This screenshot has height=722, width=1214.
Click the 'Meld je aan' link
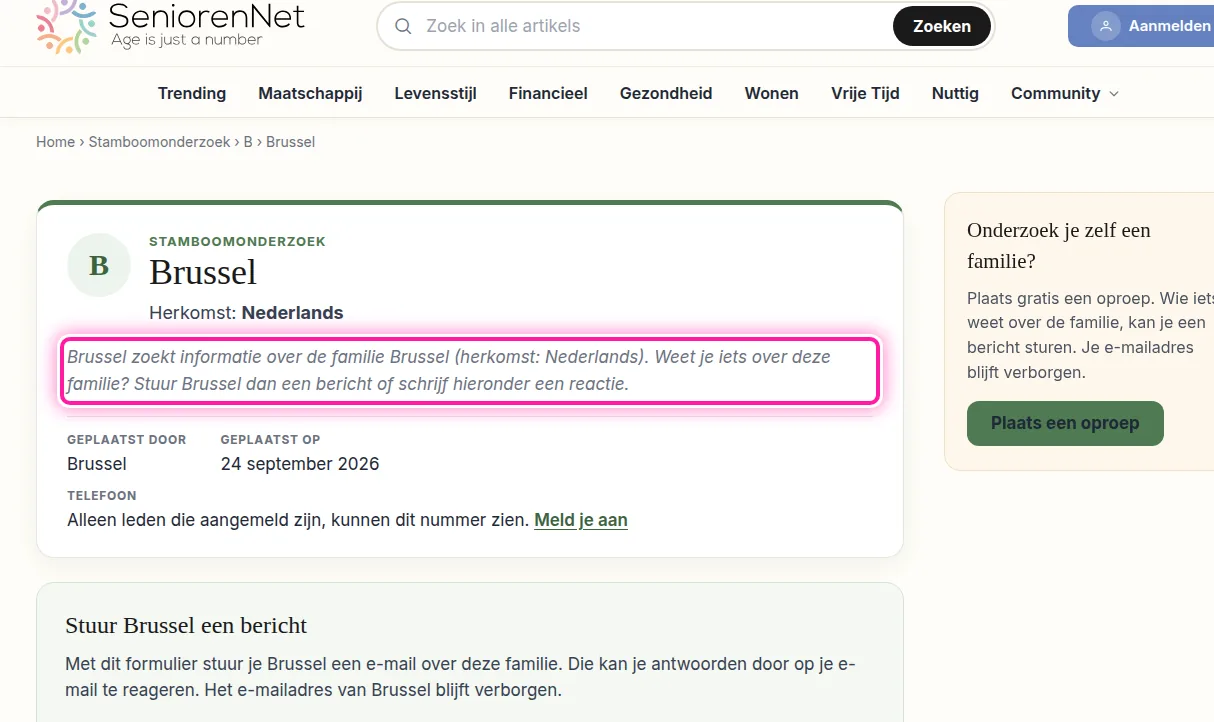click(581, 520)
